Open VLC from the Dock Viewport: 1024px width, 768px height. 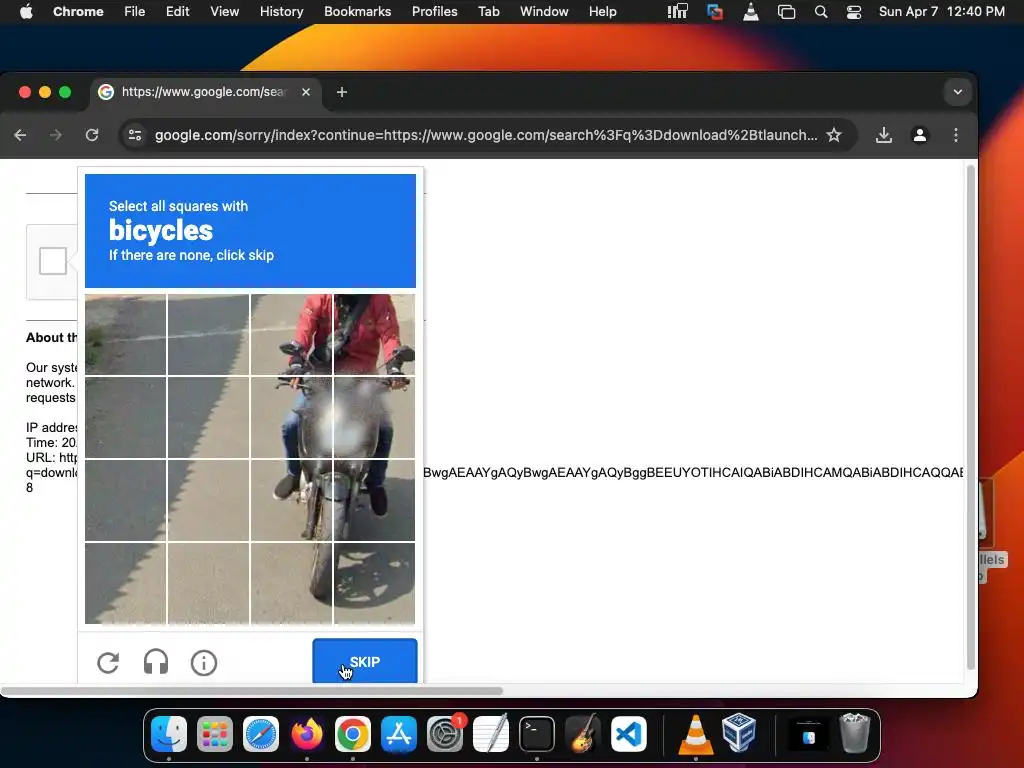(696, 734)
